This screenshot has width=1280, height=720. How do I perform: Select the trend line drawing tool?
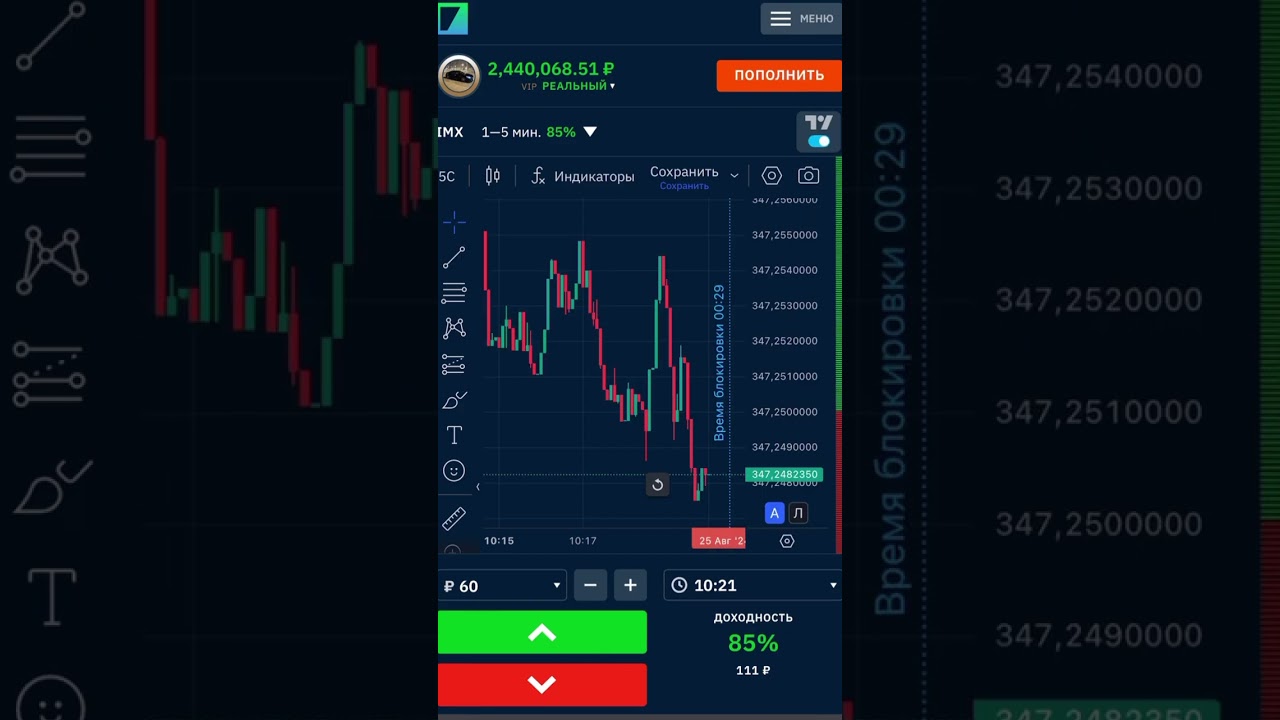point(454,258)
